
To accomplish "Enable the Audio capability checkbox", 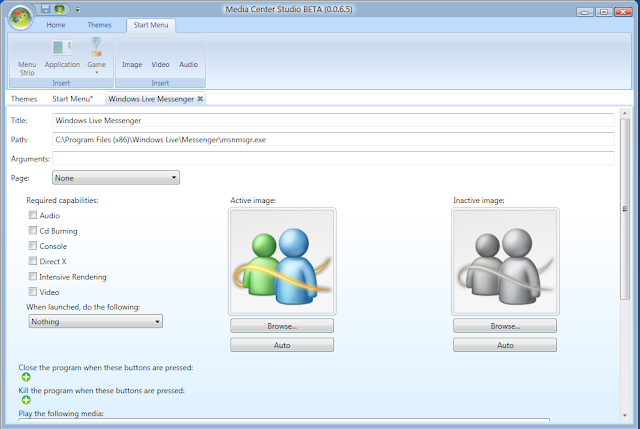I will click(33, 215).
